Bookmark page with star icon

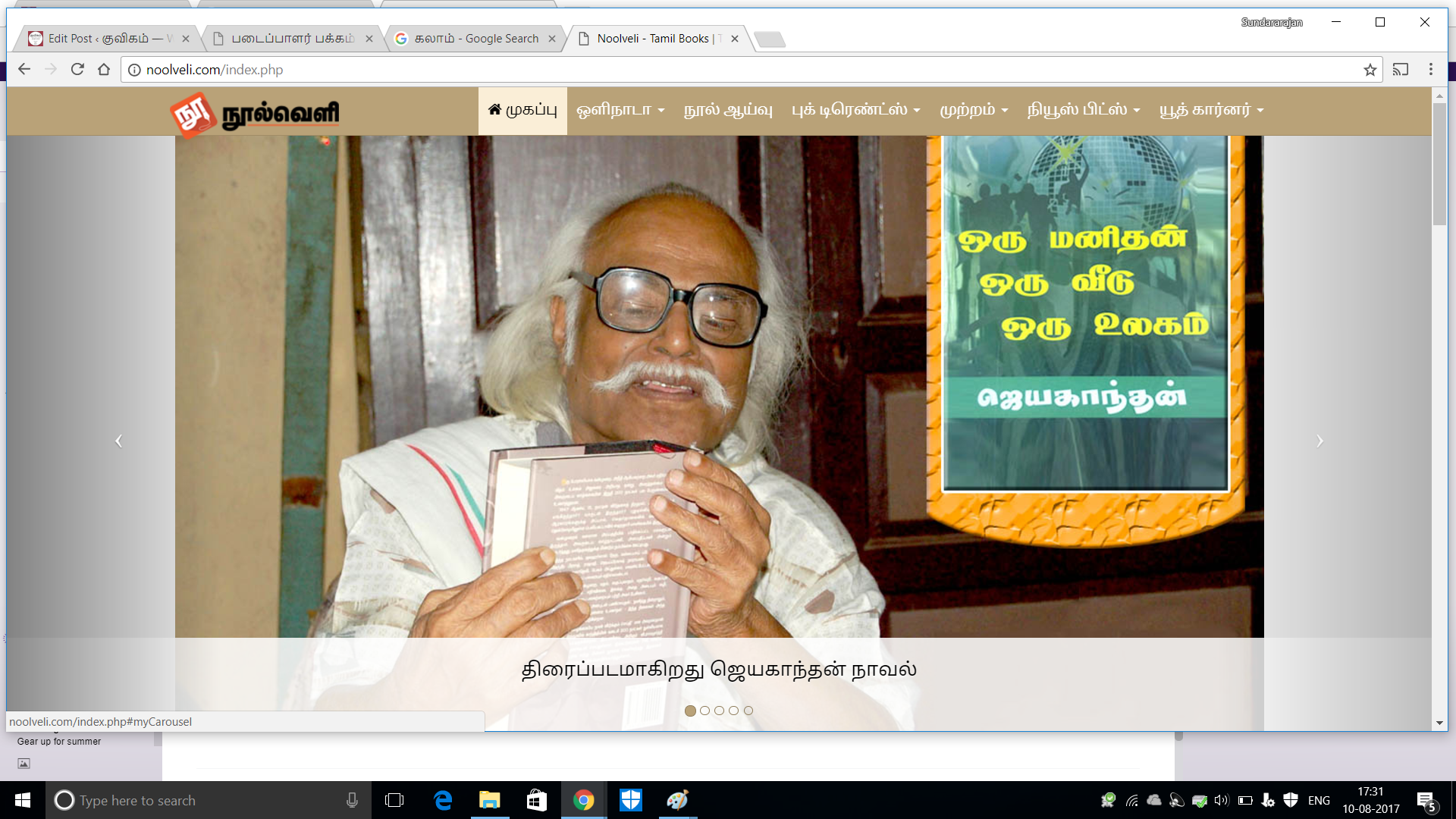[1370, 70]
